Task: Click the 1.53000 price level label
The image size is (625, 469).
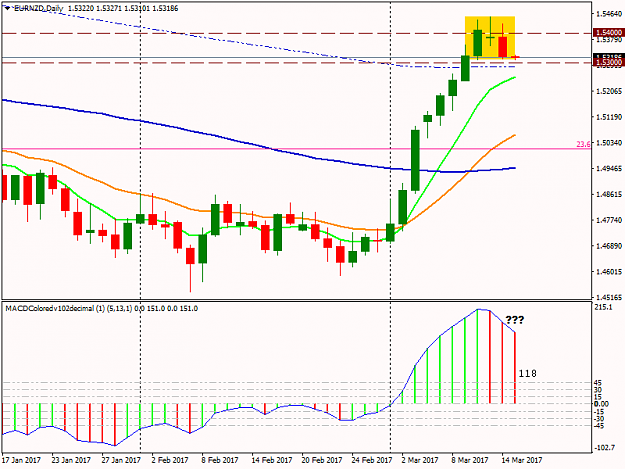Action: (x=609, y=63)
